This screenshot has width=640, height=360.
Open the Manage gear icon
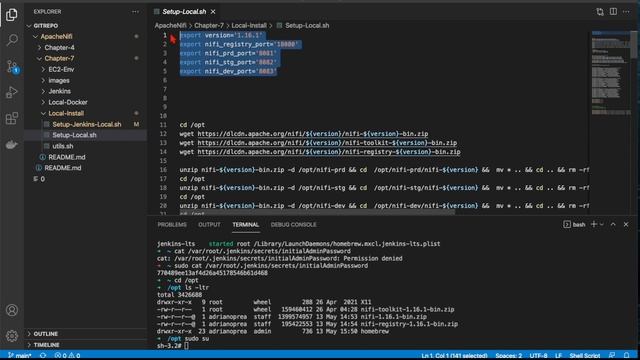pos(12,336)
